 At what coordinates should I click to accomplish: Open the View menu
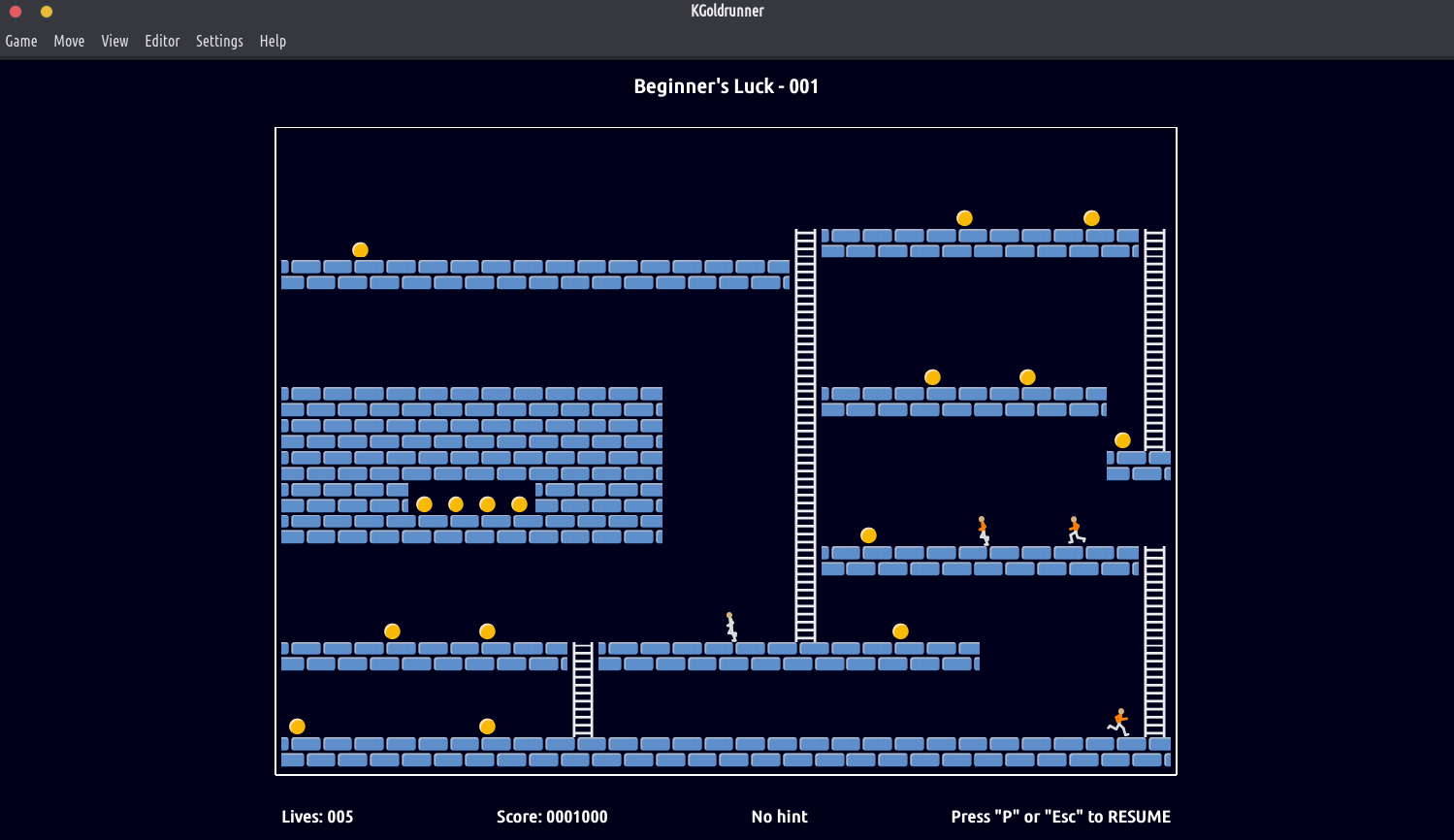(x=114, y=41)
